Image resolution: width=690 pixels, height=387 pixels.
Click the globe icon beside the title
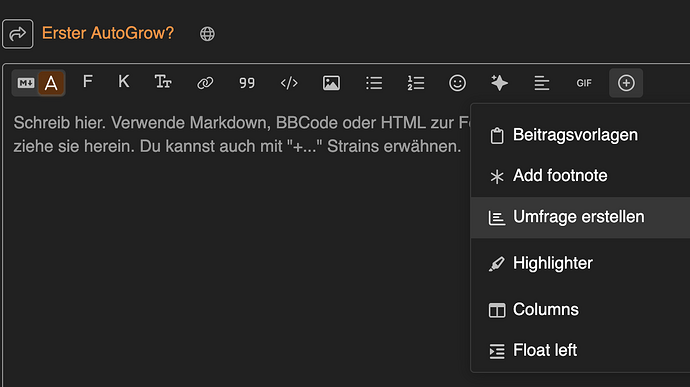click(x=207, y=34)
